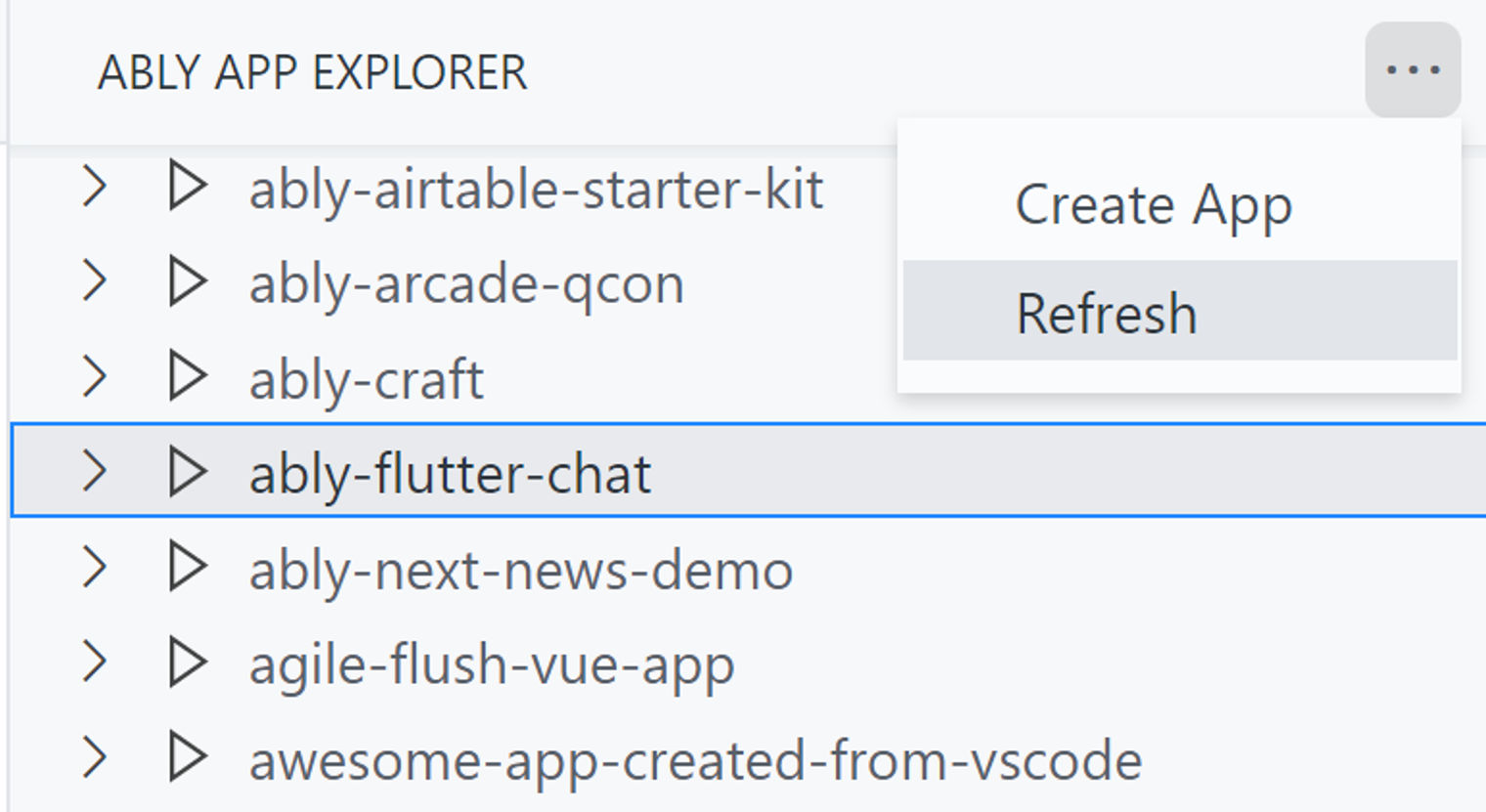Click the app icon beside ably-airtable-starter-kit
1486x812 pixels.
tap(189, 189)
